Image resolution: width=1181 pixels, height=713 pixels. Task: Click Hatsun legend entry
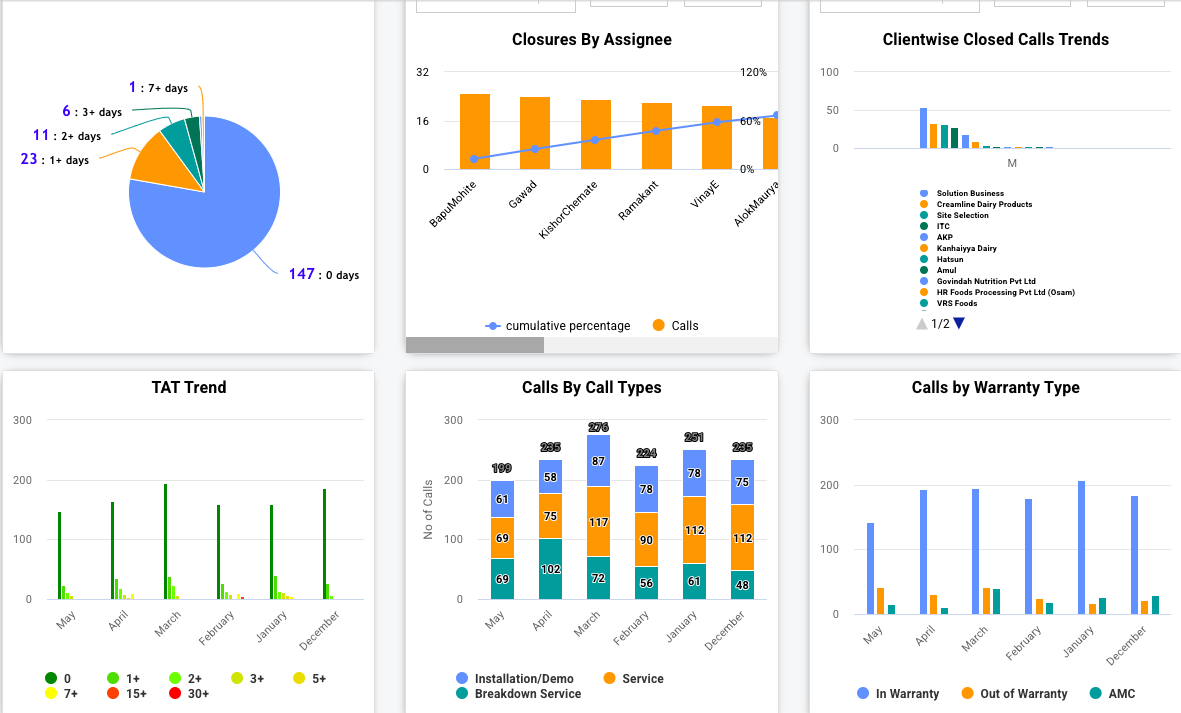click(941, 259)
